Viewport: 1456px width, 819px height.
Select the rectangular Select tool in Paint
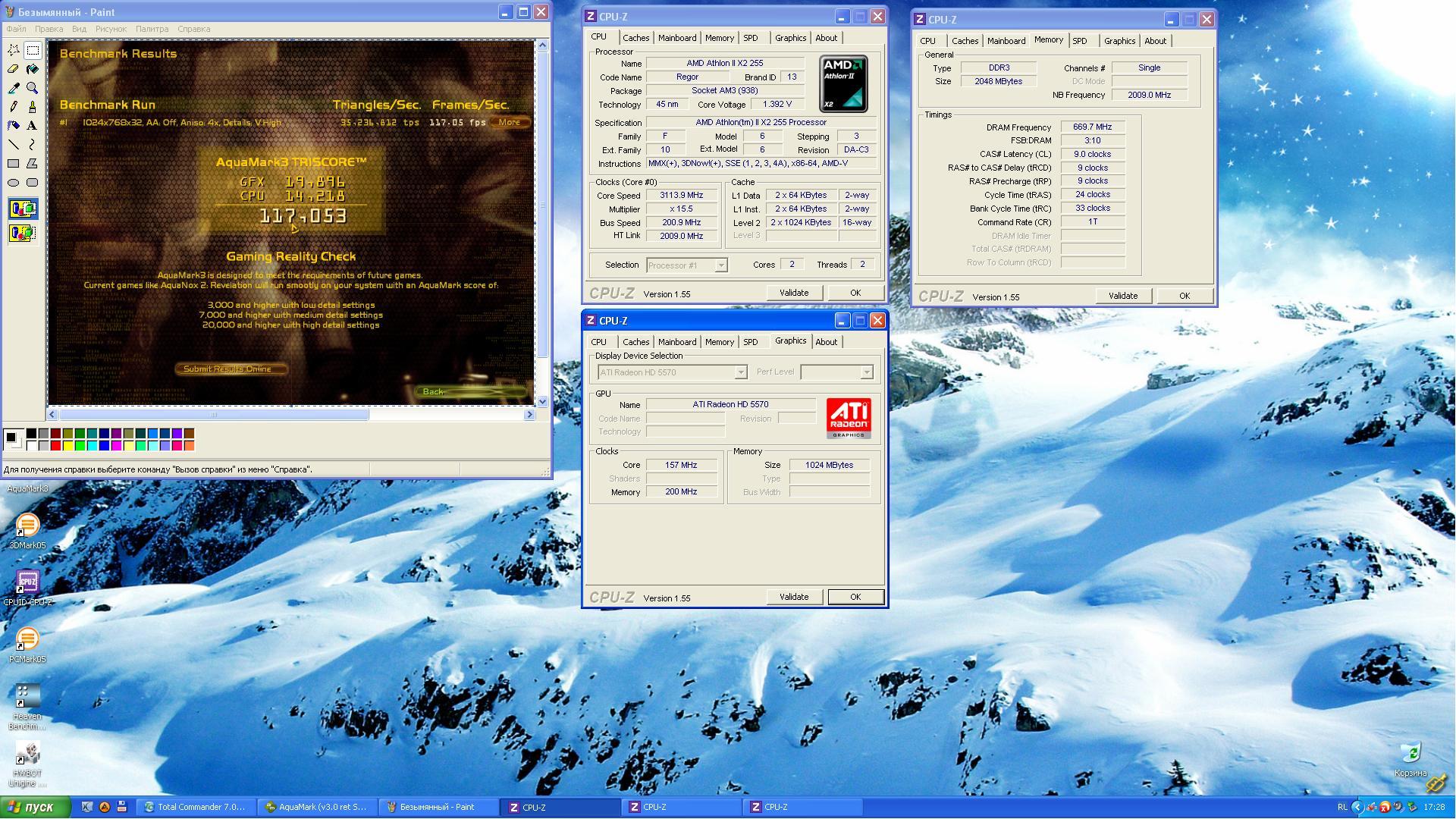pyautogui.click(x=33, y=50)
